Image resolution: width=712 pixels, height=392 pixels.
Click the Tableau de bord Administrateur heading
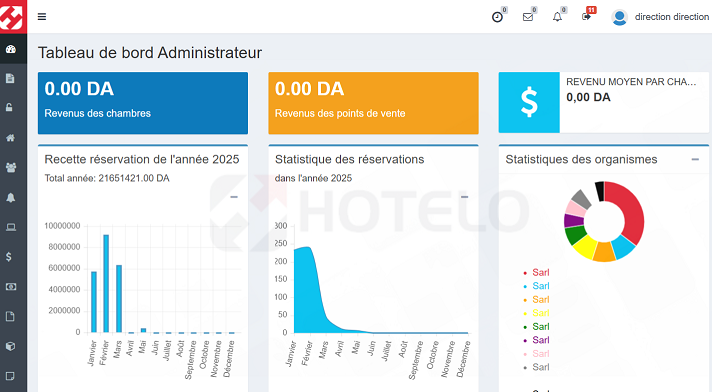tap(150, 53)
